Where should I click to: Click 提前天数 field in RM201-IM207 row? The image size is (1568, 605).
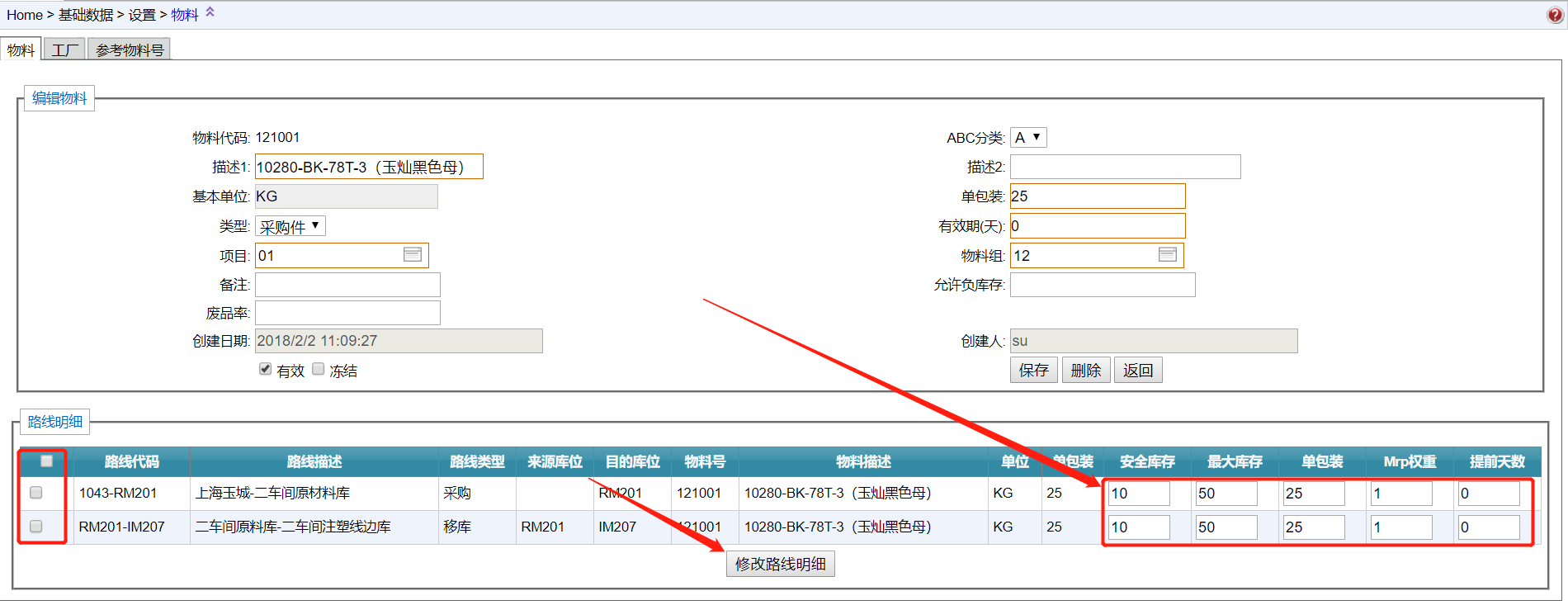(x=1489, y=527)
